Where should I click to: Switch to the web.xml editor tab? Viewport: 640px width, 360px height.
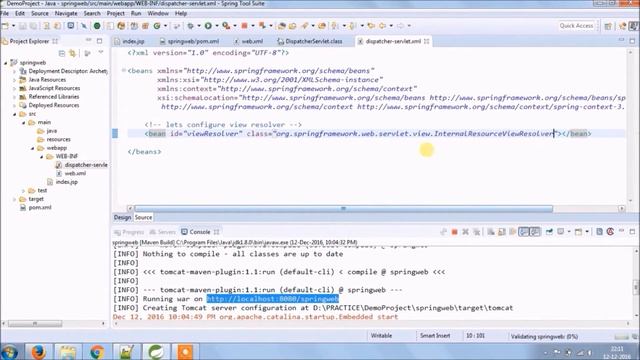[249, 41]
